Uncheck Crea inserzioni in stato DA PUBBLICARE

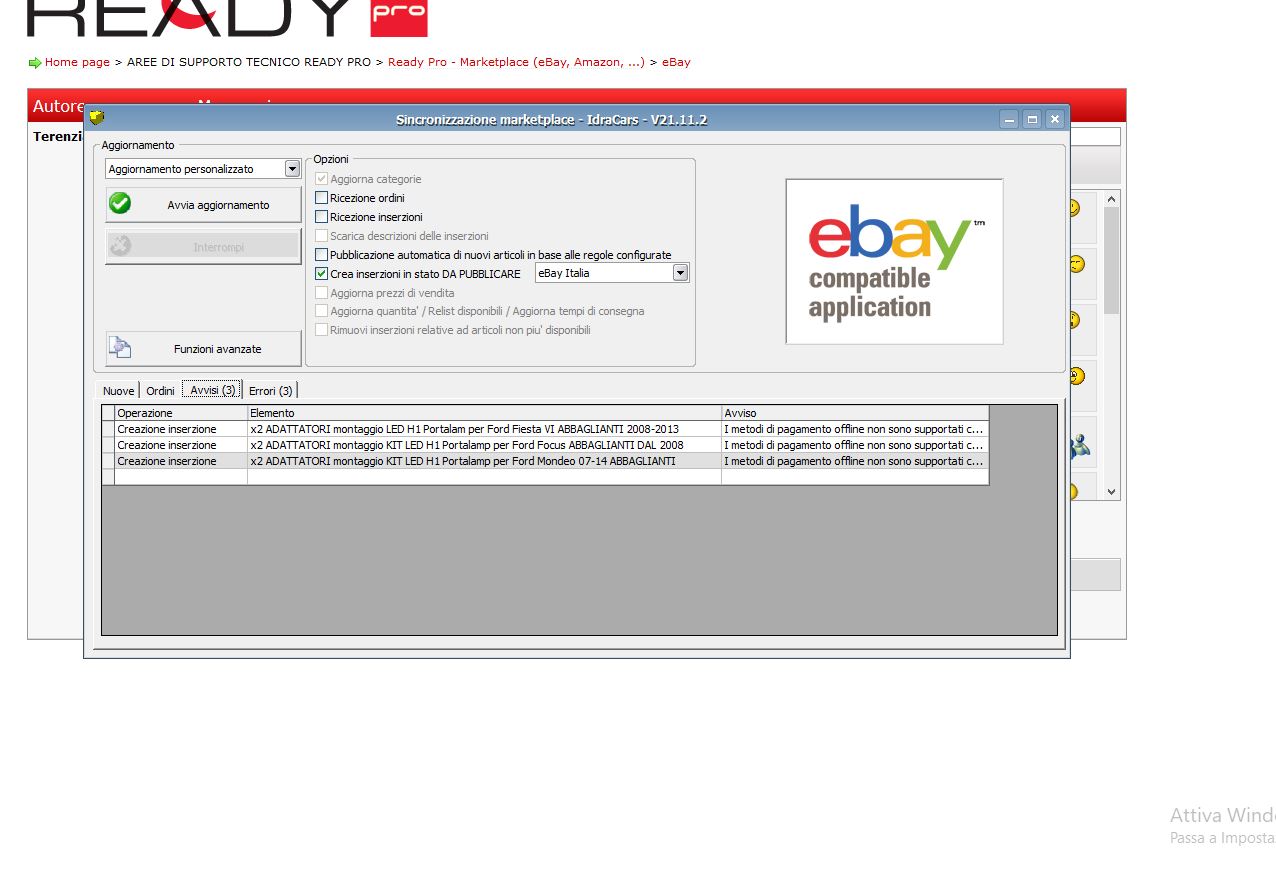(322, 274)
